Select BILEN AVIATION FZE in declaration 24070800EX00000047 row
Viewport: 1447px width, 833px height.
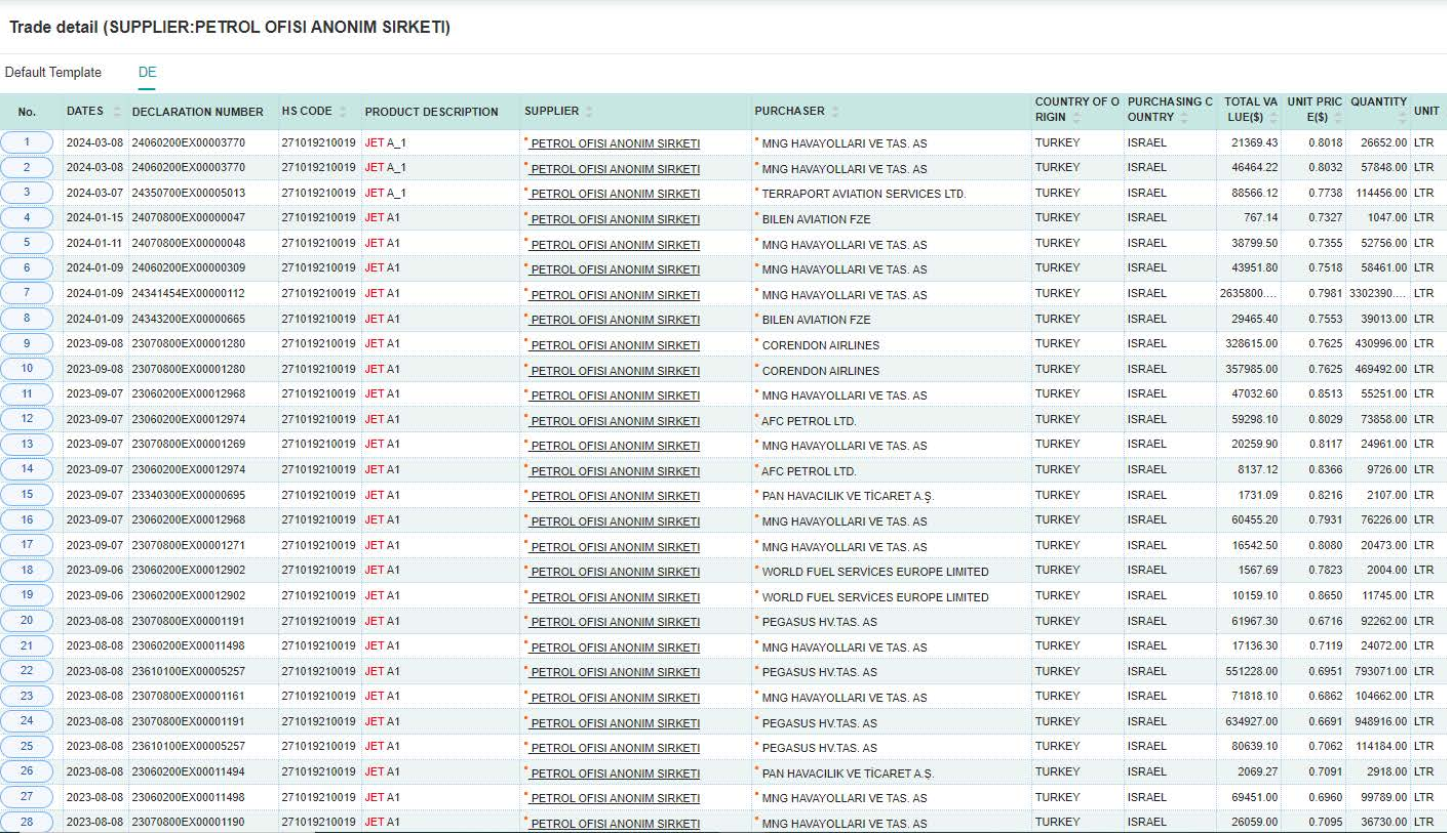click(x=816, y=219)
